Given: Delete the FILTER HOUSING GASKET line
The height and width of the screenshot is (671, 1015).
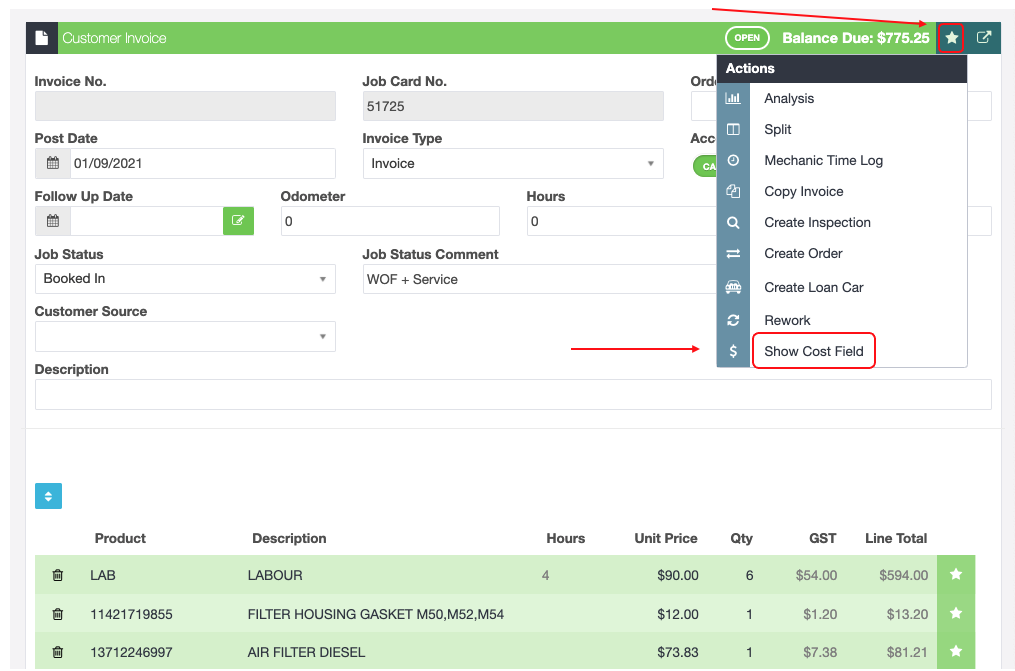Looking at the screenshot, I should pyautogui.click(x=58, y=614).
